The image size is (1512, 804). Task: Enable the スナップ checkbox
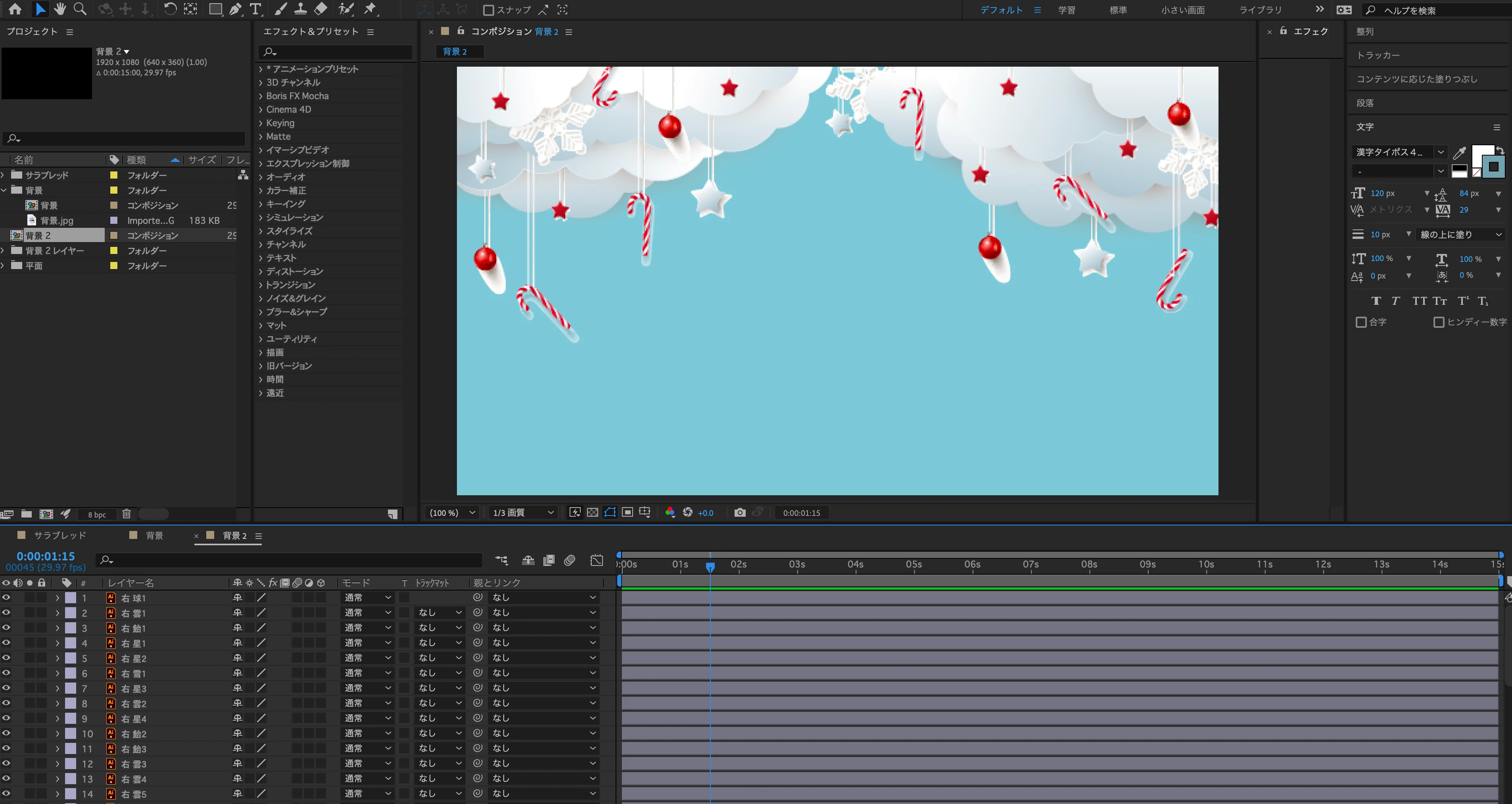click(x=488, y=10)
